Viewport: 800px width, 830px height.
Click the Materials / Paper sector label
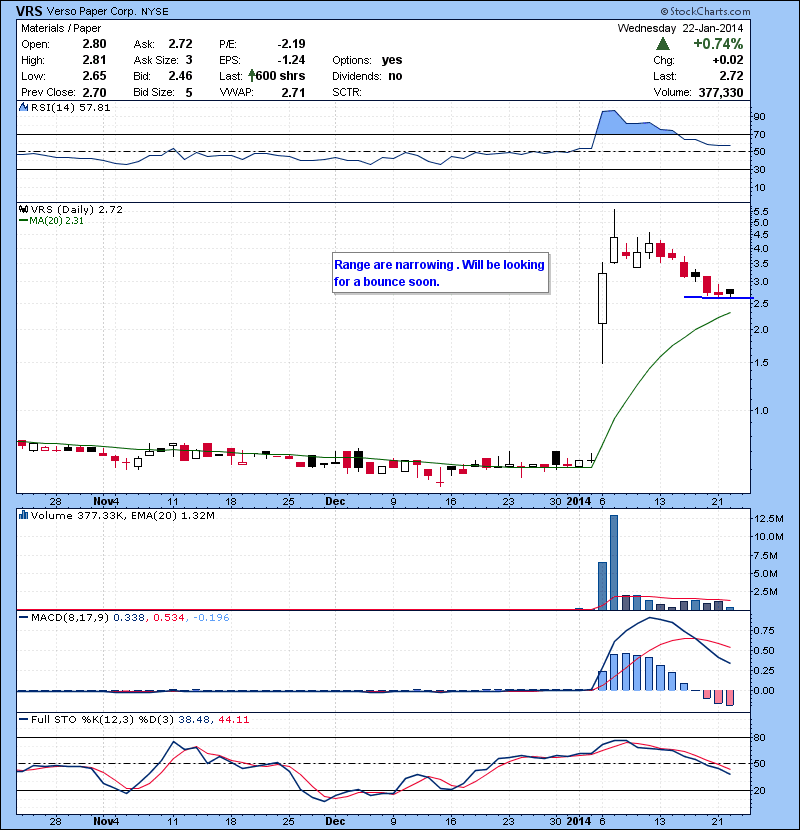[x=61, y=28]
